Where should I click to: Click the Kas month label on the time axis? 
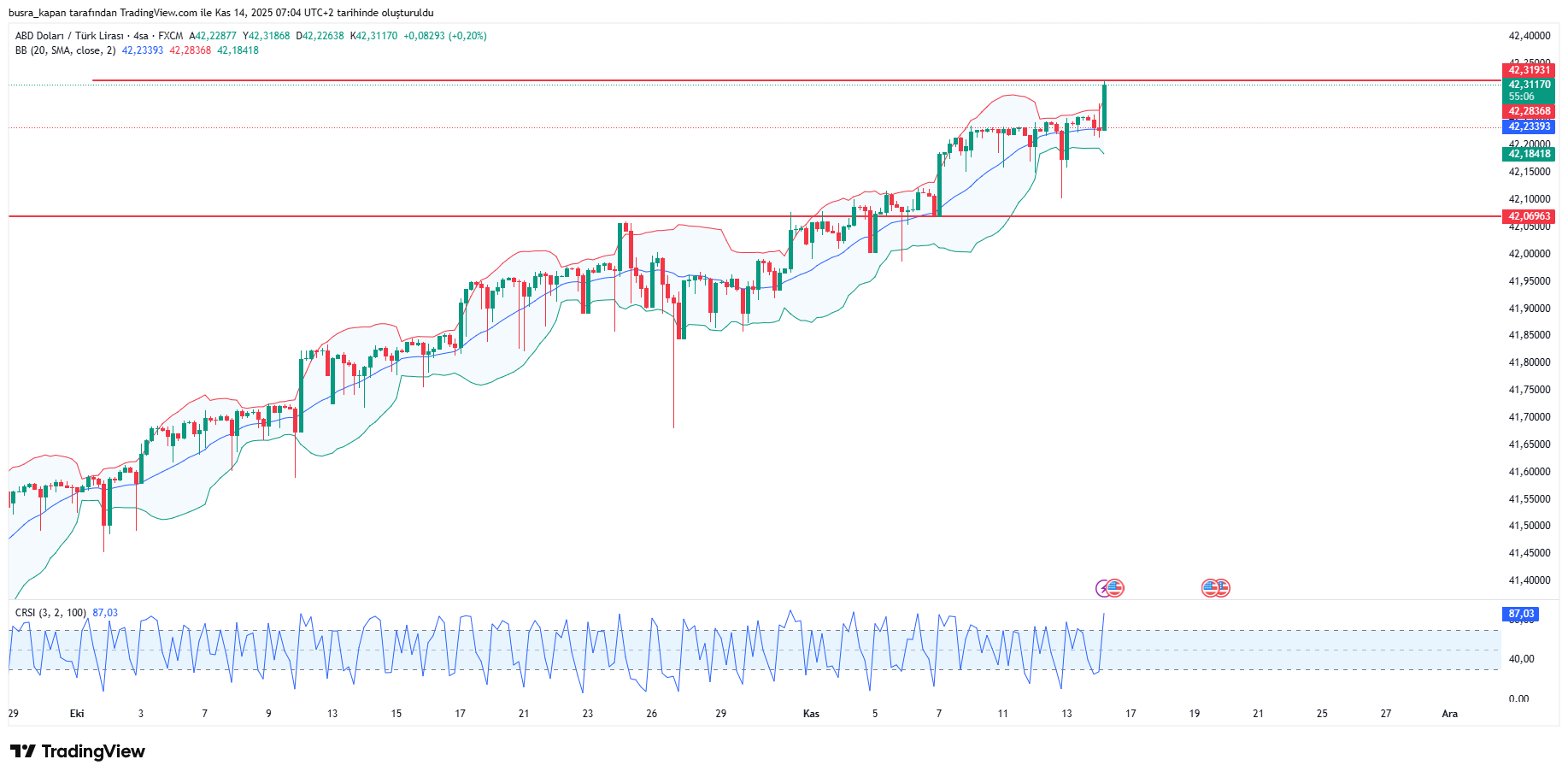pos(811,714)
